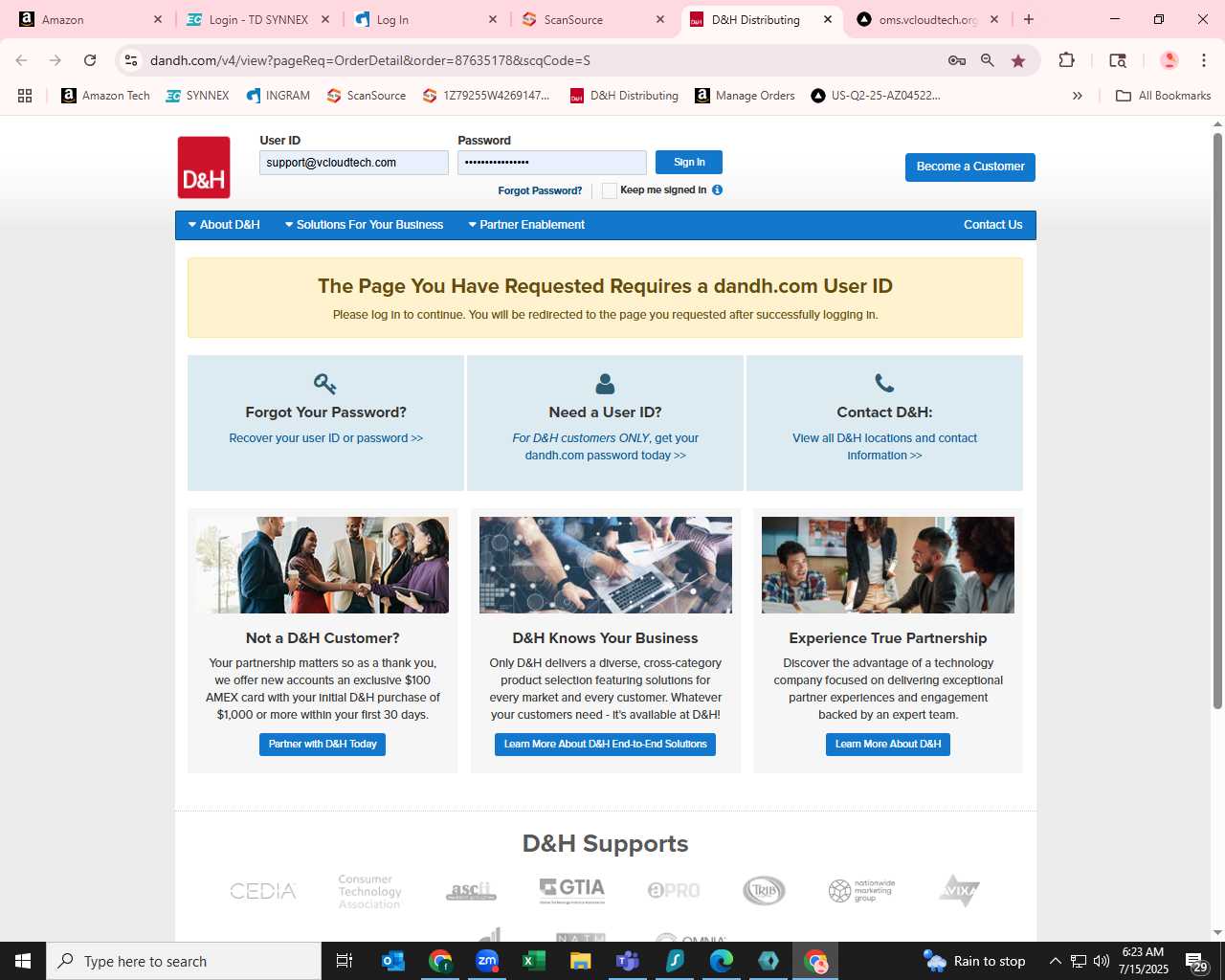Click the Windows Start button
This screenshot has height=980, width=1225.
(23, 961)
